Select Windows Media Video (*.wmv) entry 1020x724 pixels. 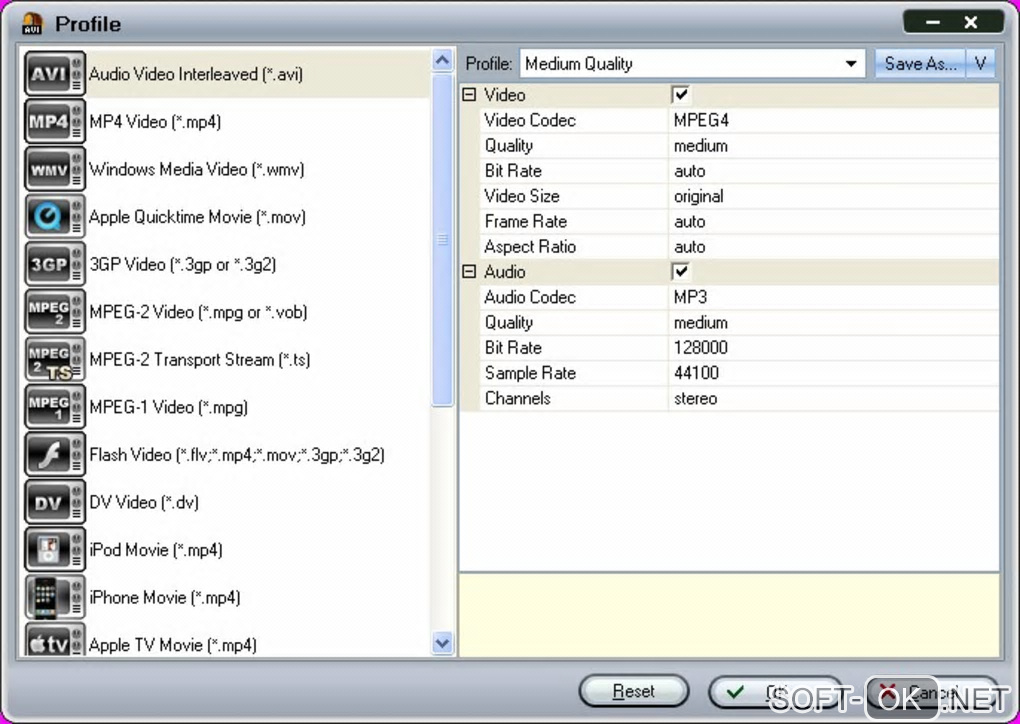(x=226, y=169)
